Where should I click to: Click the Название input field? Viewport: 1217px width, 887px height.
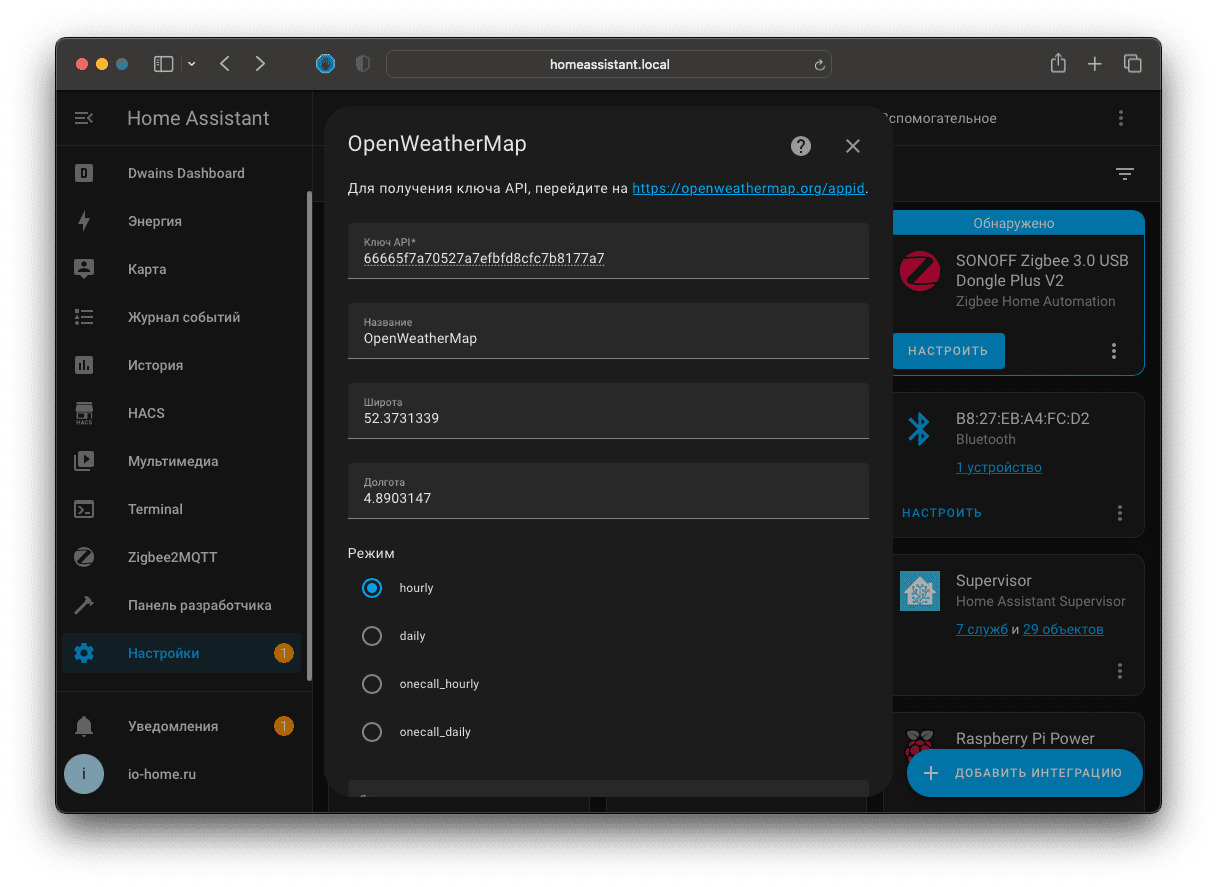608,331
